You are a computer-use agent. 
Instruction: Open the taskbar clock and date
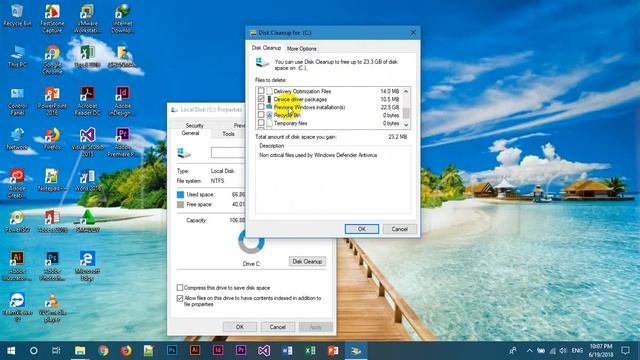602,351
